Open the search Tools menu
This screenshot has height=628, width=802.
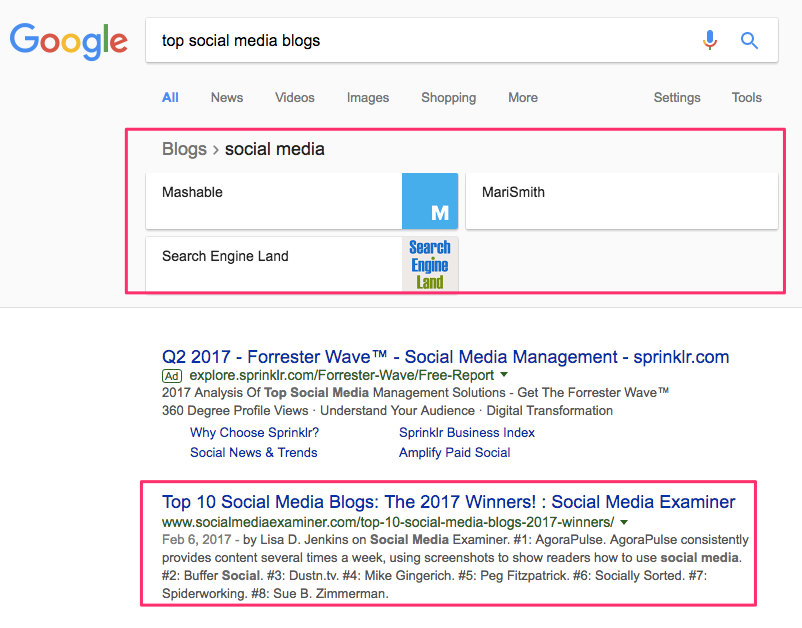(746, 98)
